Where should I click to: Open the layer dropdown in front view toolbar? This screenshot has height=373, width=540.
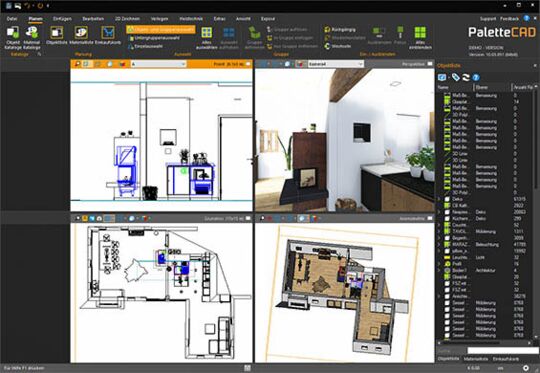[x=158, y=64]
